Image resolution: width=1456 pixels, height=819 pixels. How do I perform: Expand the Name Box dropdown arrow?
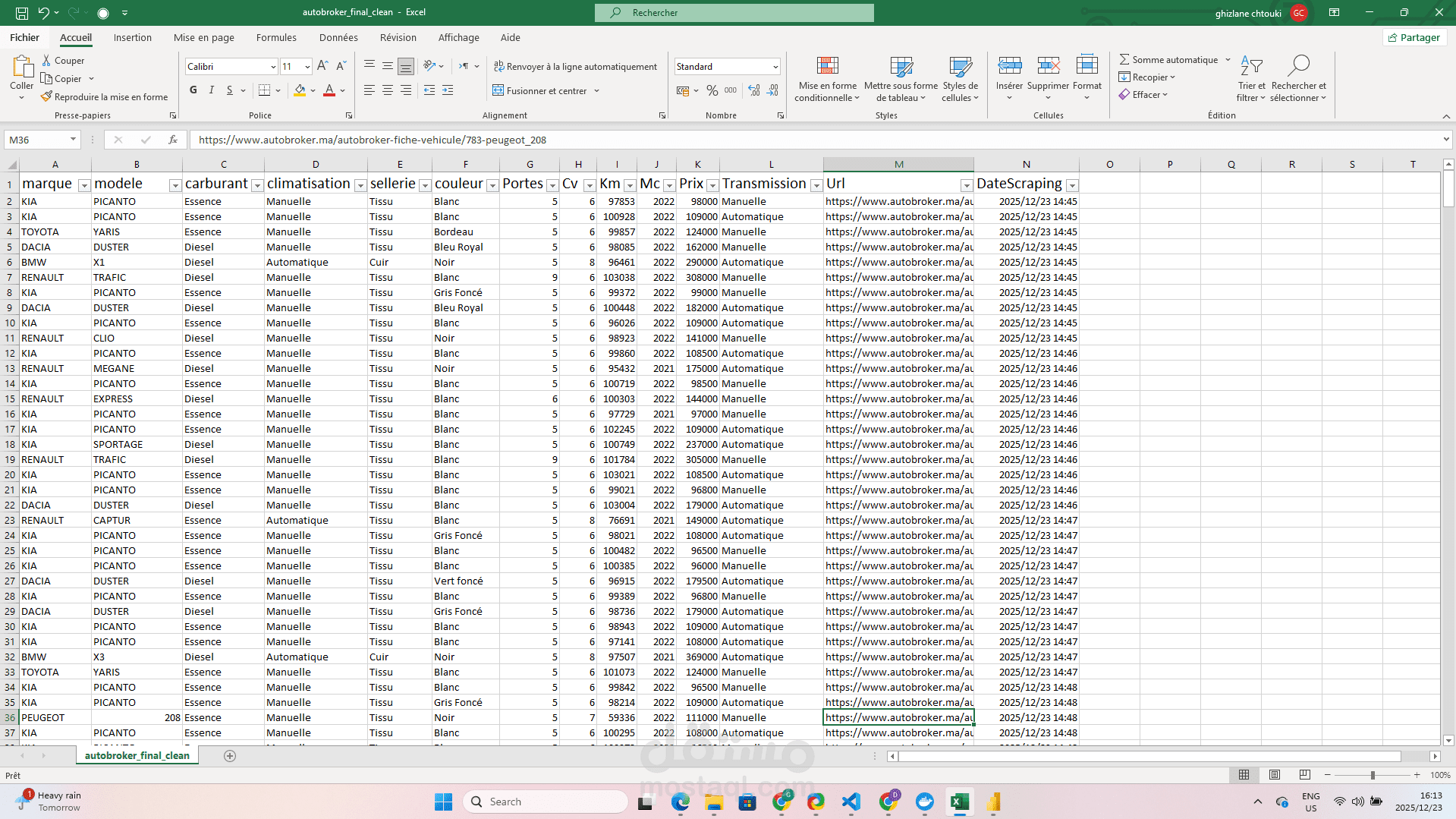(x=73, y=140)
